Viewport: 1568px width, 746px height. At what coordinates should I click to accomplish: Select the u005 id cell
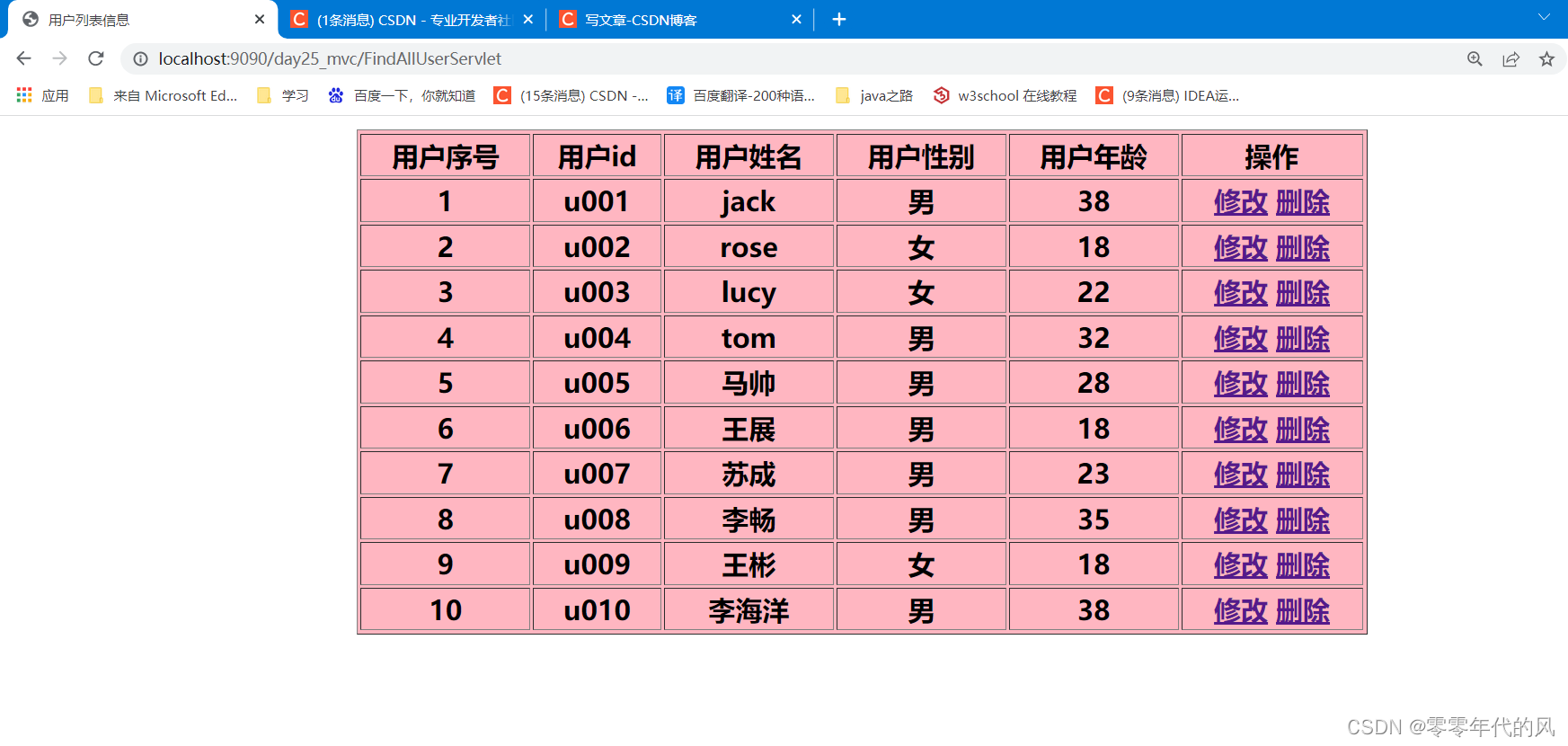click(598, 383)
